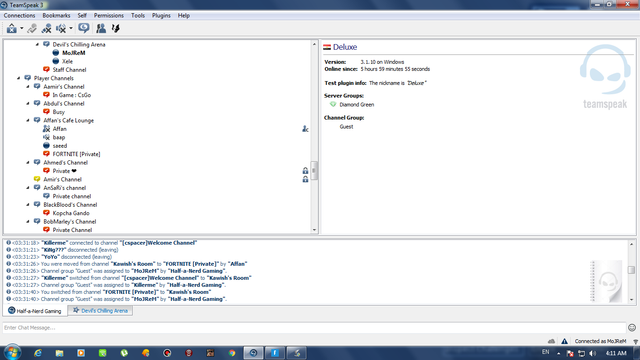Click chat log scrollbar down arrow
The width and height of the screenshot is (640, 360).
click(x=631, y=300)
